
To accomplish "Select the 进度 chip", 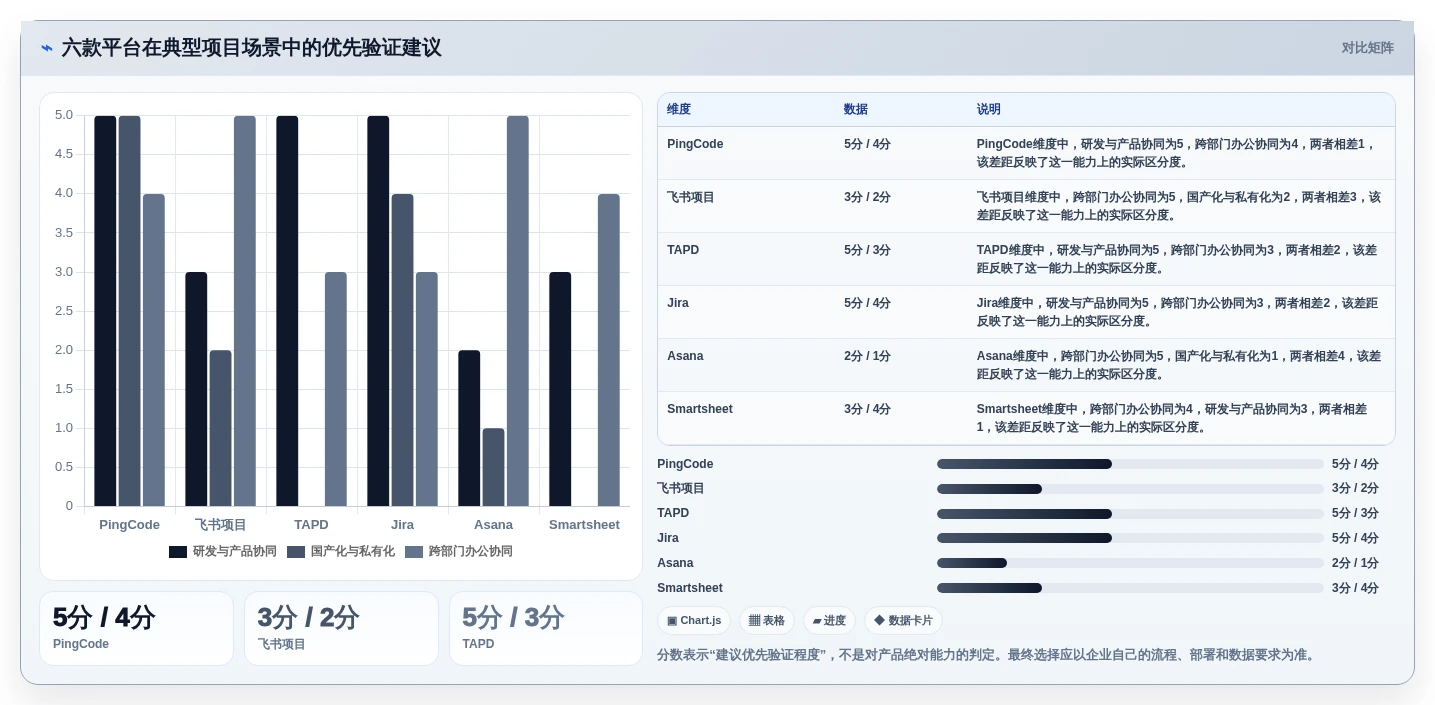I will 829,620.
